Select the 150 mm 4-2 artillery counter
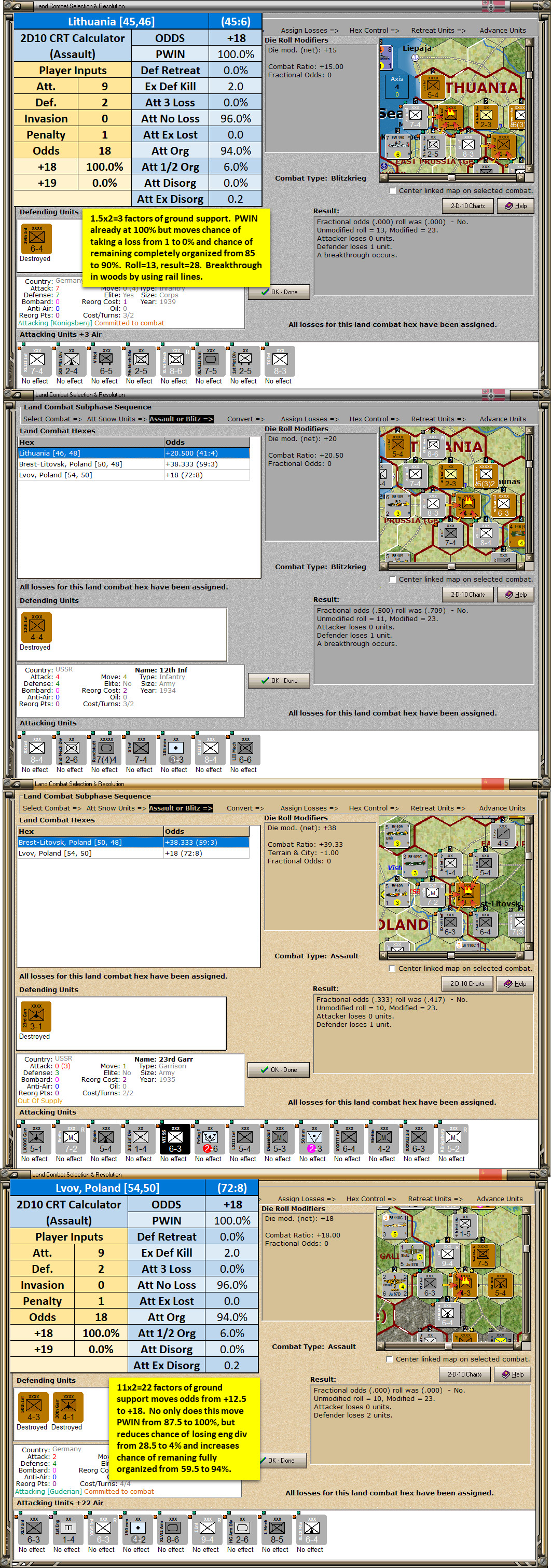 tap(137, 1530)
